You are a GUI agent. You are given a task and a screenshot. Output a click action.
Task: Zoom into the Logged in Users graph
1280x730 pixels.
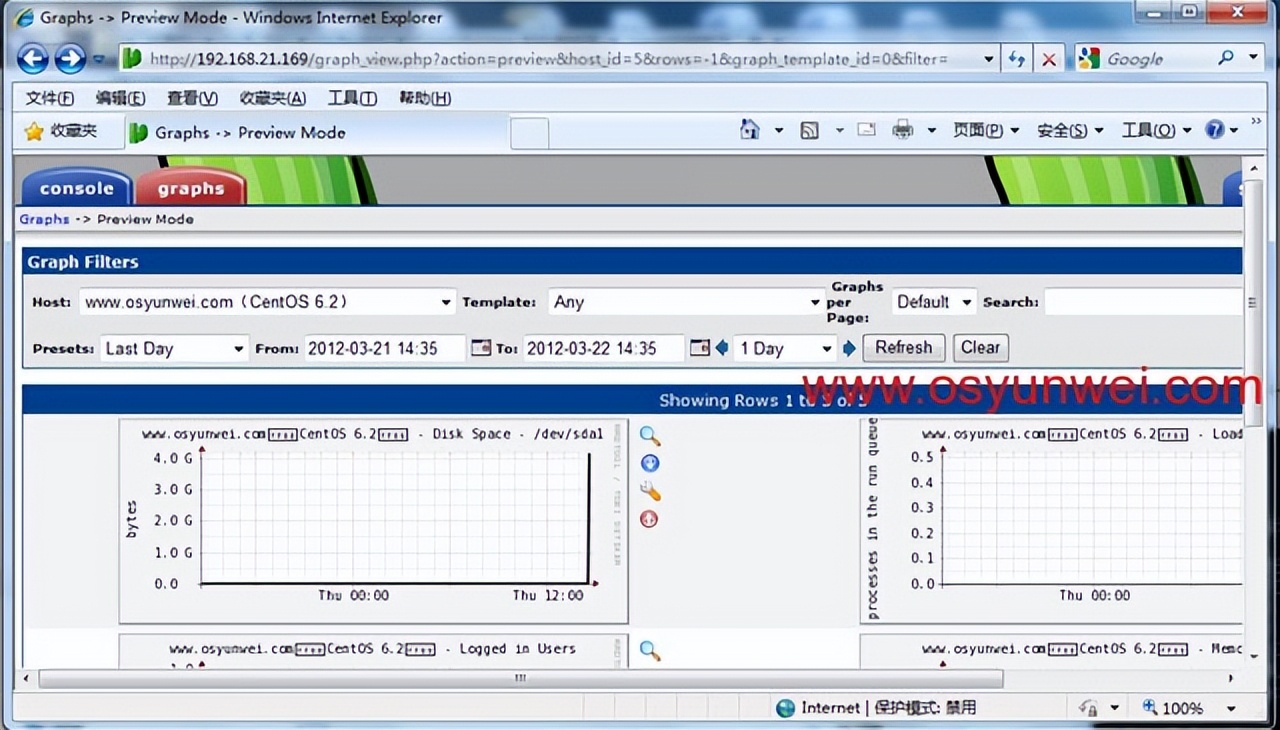pos(649,651)
